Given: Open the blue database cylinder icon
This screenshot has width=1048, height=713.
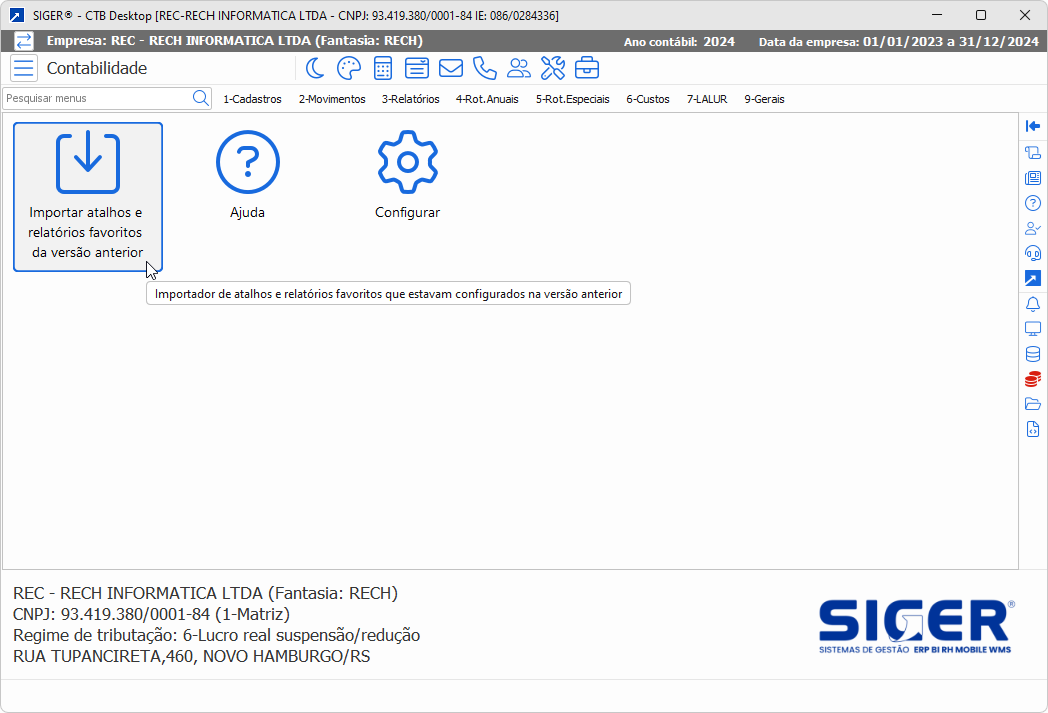Looking at the screenshot, I should click(x=1033, y=354).
